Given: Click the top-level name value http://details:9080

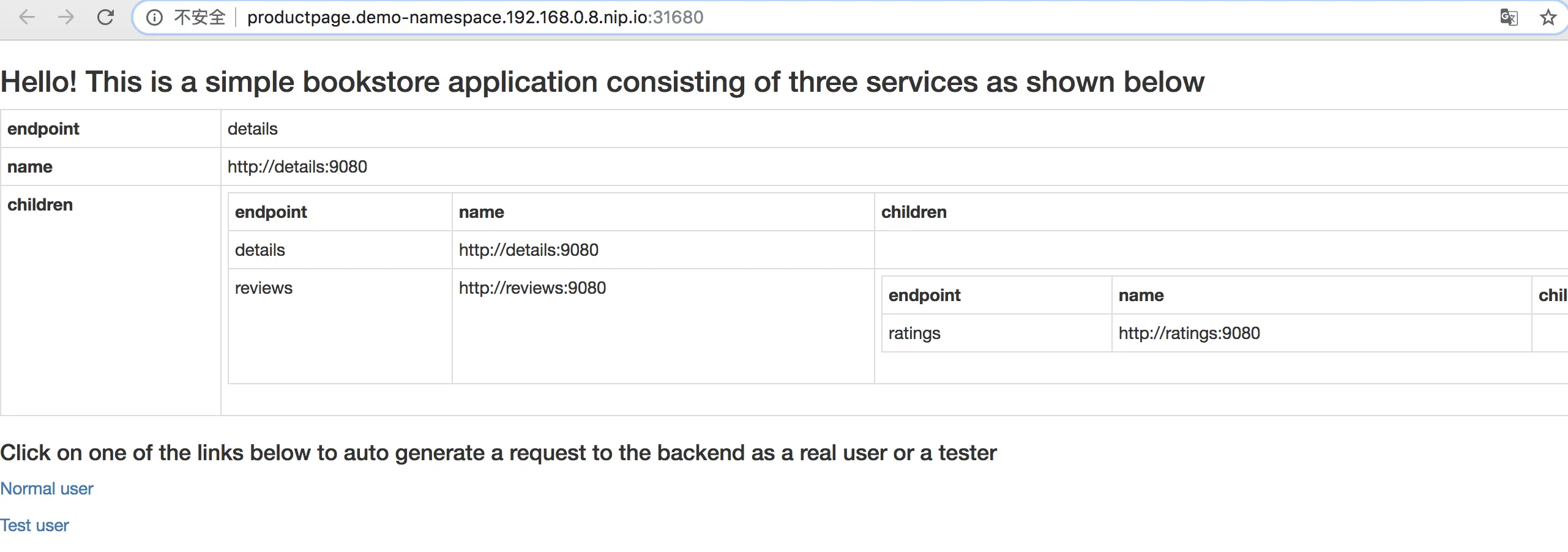Looking at the screenshot, I should [297, 166].
